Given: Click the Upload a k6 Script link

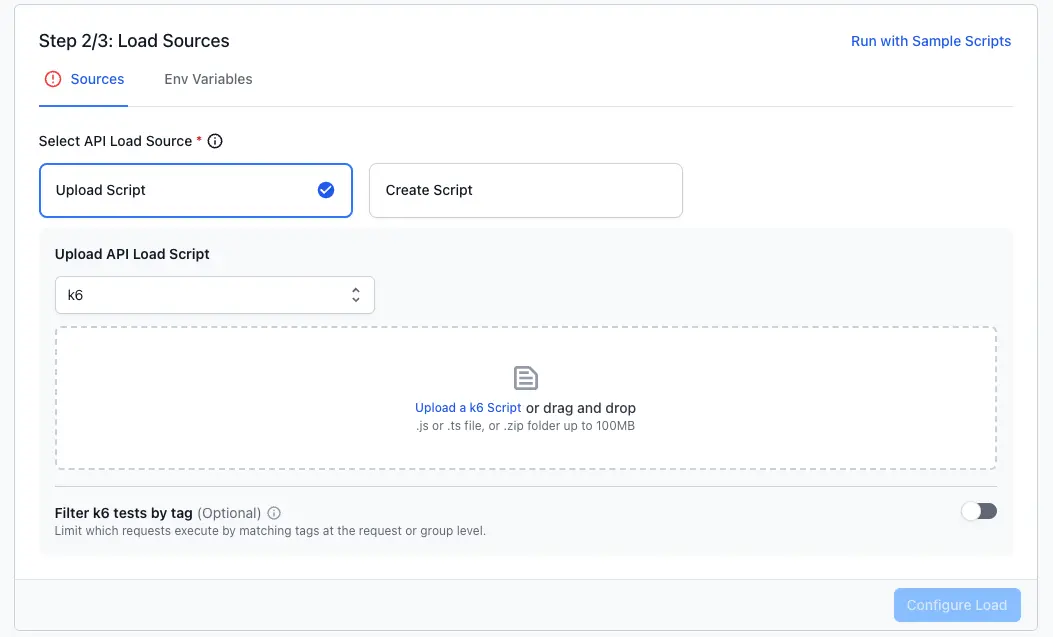Looking at the screenshot, I should (x=468, y=407).
